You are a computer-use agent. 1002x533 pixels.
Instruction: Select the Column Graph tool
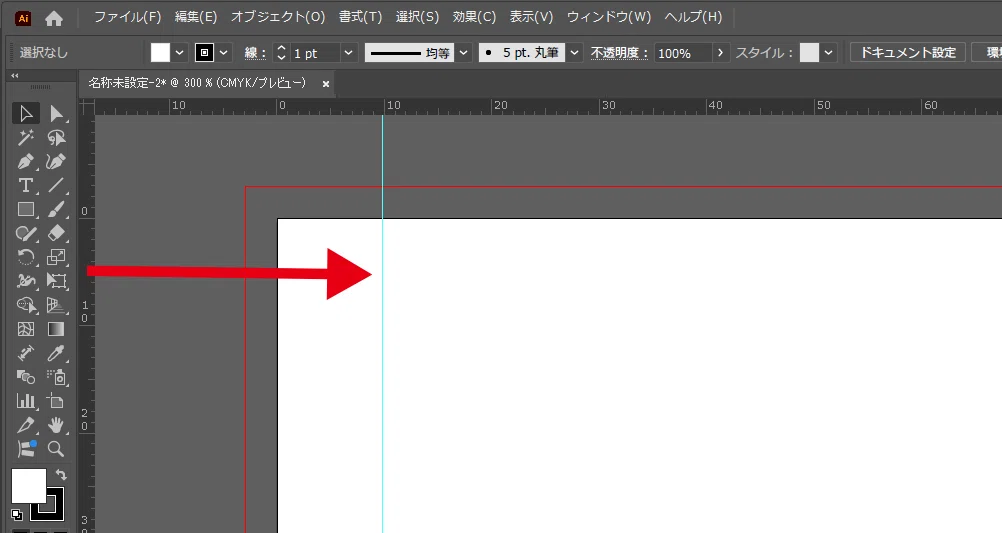(x=26, y=401)
